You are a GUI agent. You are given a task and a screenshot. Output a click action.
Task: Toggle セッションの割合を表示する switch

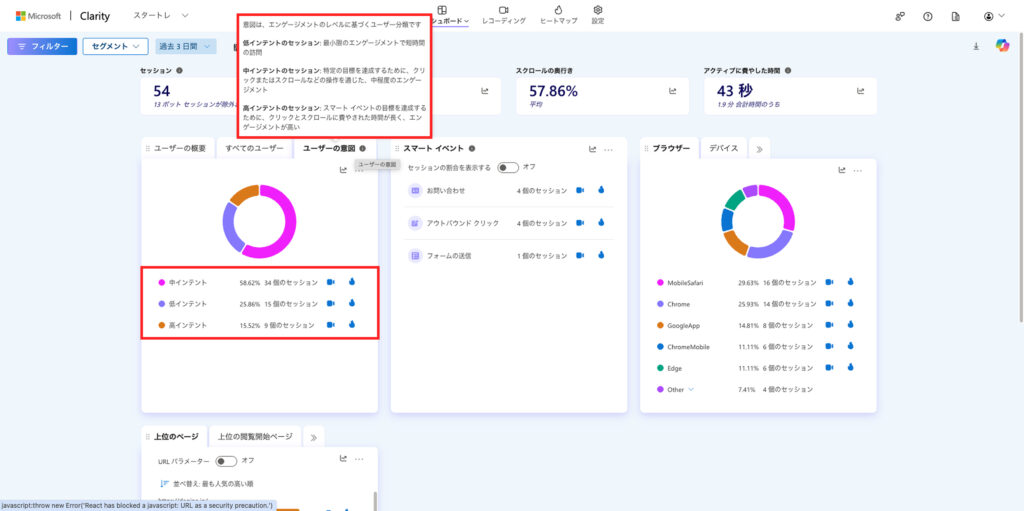click(508, 167)
